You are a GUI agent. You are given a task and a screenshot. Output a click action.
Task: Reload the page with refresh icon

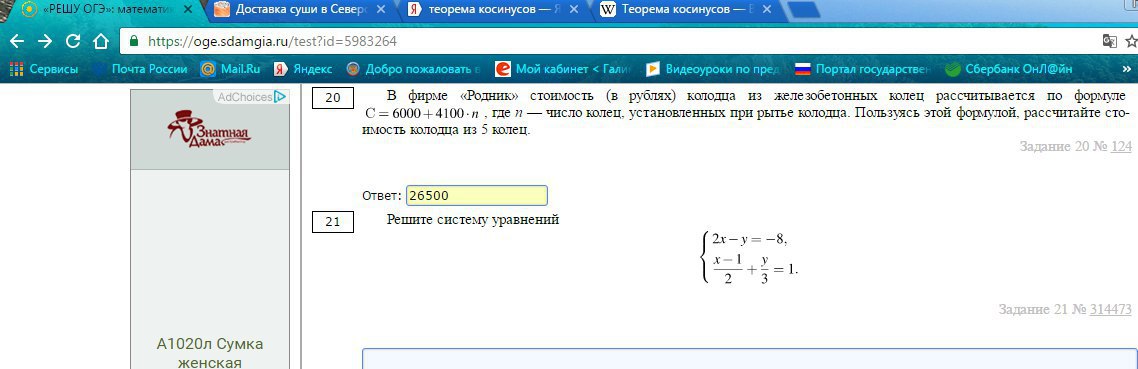point(73,41)
